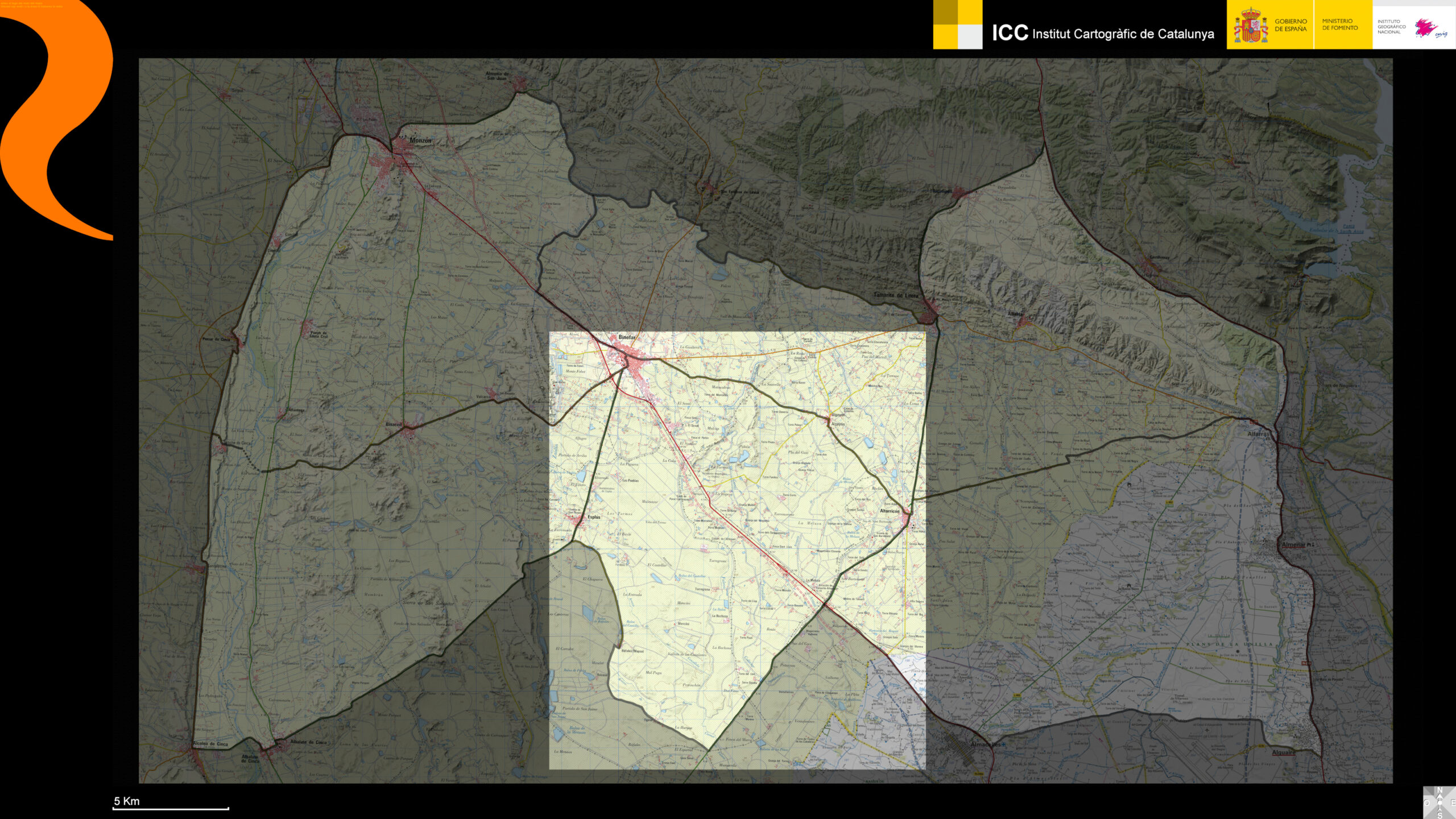Click the Binaced town label
This screenshot has width=1456, height=819.
[x=393, y=424]
